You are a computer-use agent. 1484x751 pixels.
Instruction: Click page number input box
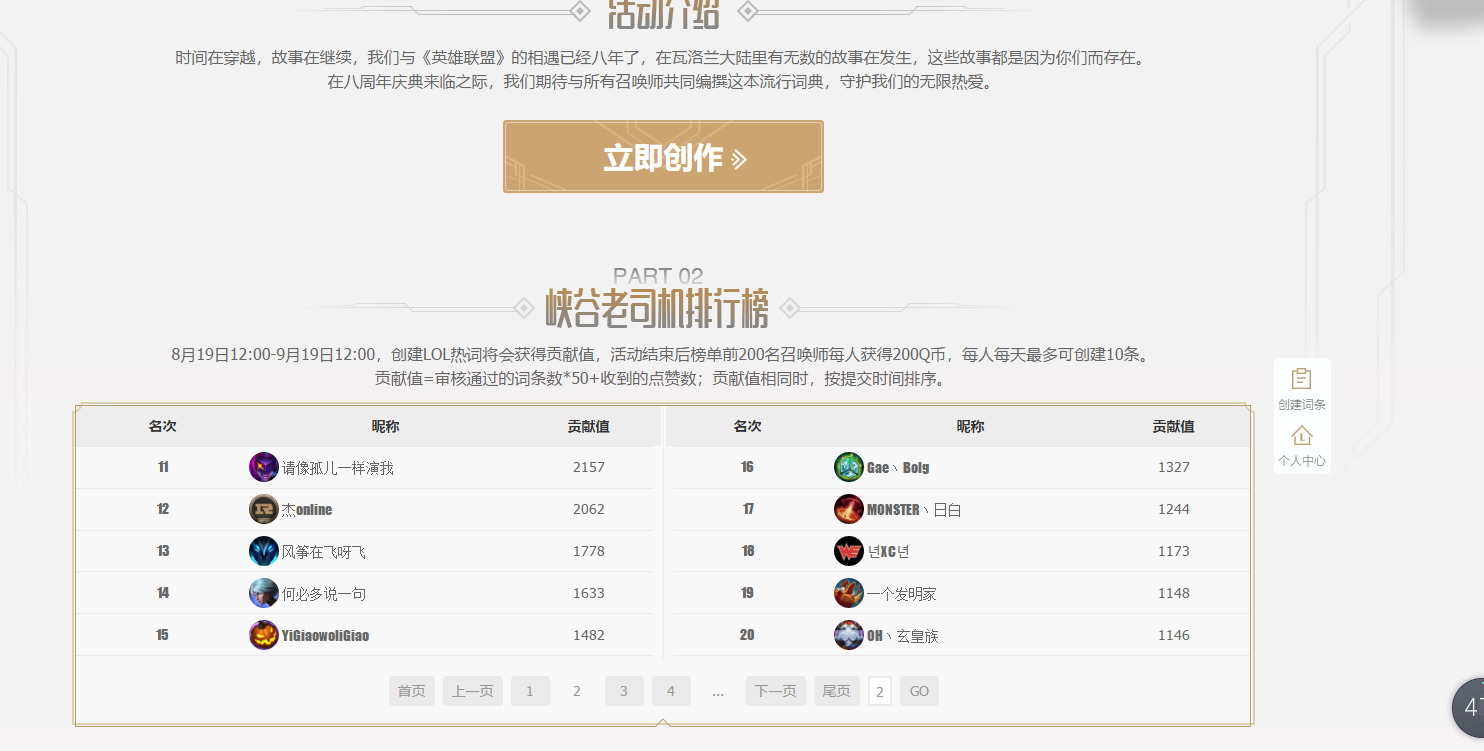880,691
